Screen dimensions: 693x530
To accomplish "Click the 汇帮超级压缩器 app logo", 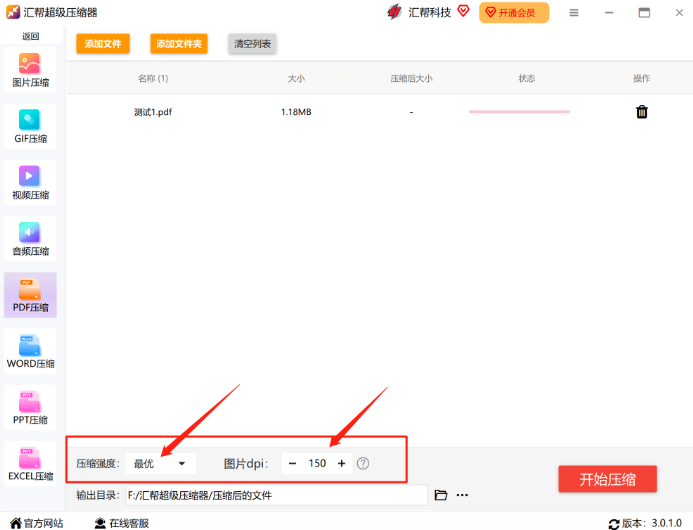I will 13,12.
